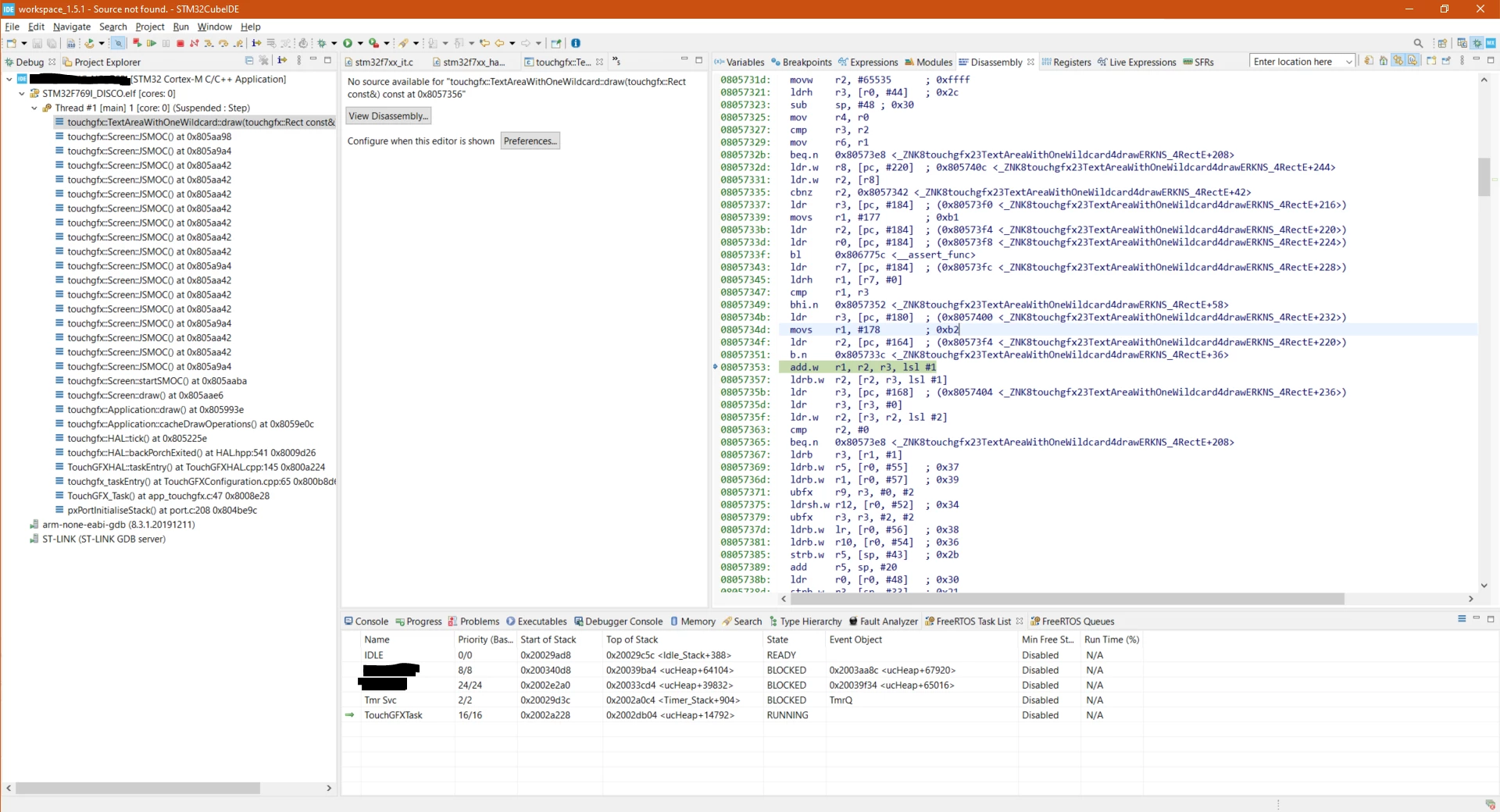Click the Step Return icon
The width and height of the screenshot is (1500, 812).
tap(238, 43)
